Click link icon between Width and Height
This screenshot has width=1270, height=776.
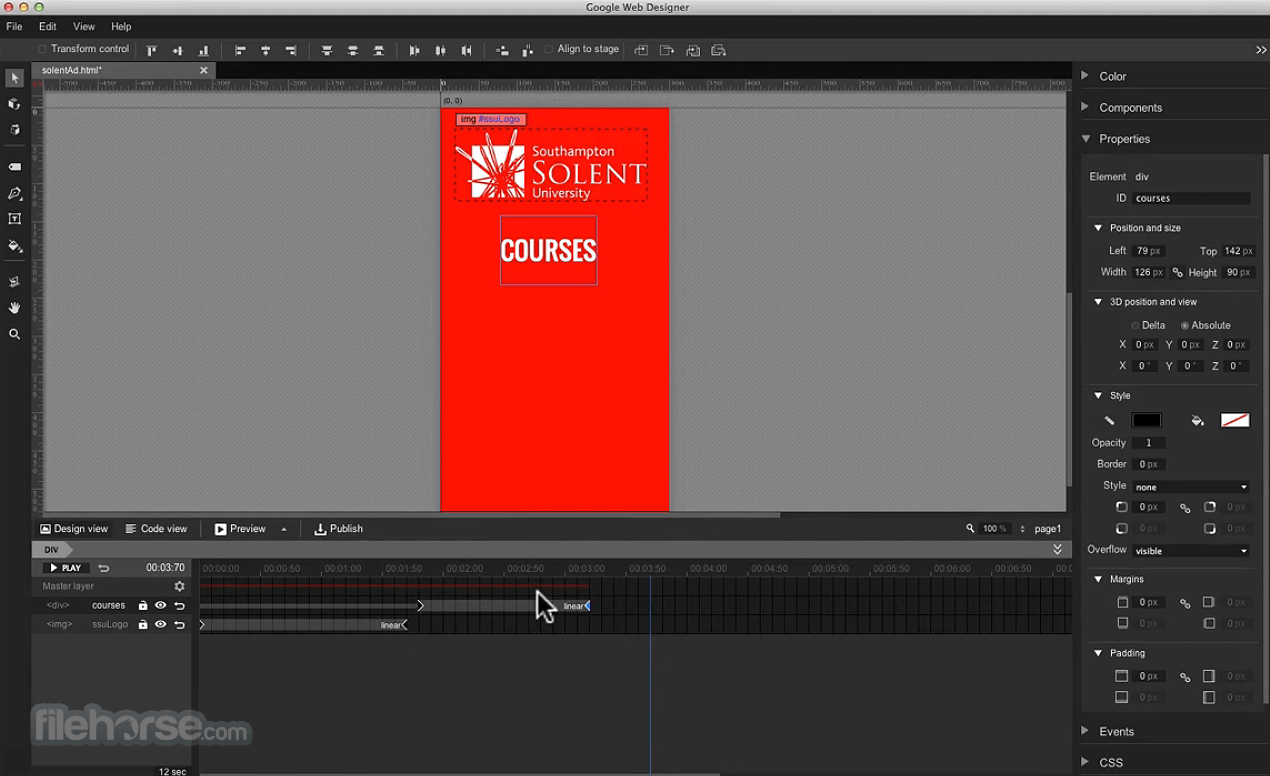tap(1177, 272)
